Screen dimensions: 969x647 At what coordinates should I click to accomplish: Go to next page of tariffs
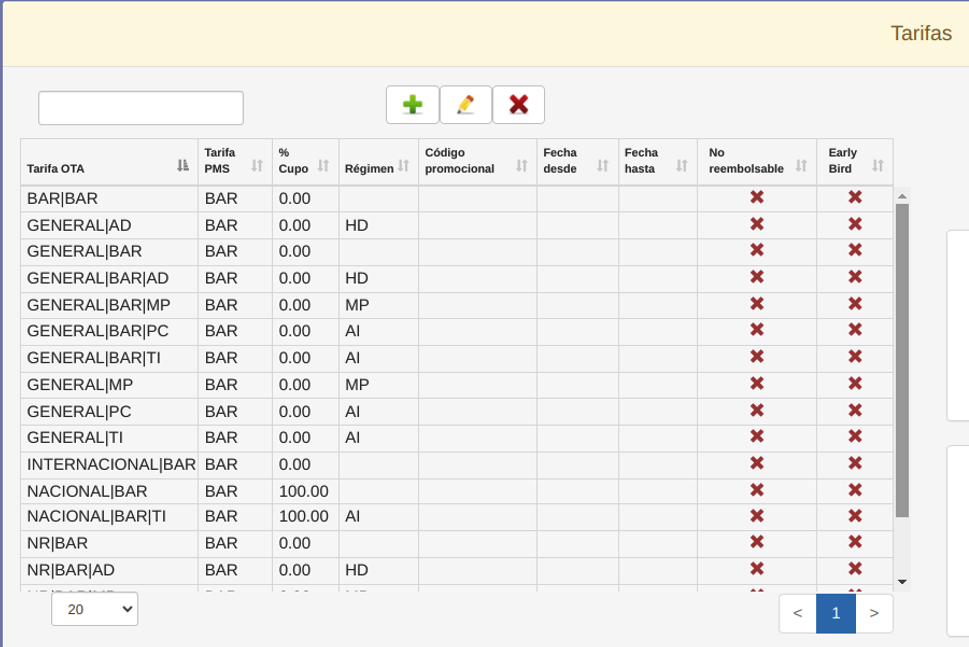click(874, 614)
